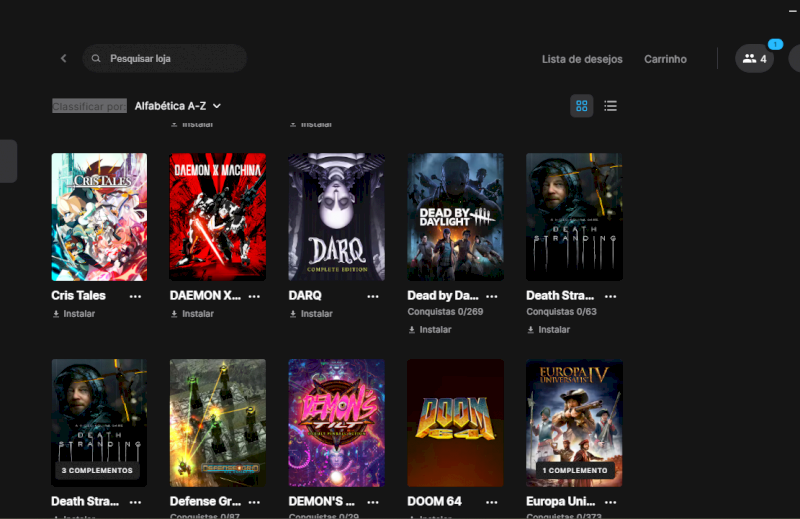Open the DOOM 64 cover thumbnail
800x519 pixels.
[x=456, y=423]
